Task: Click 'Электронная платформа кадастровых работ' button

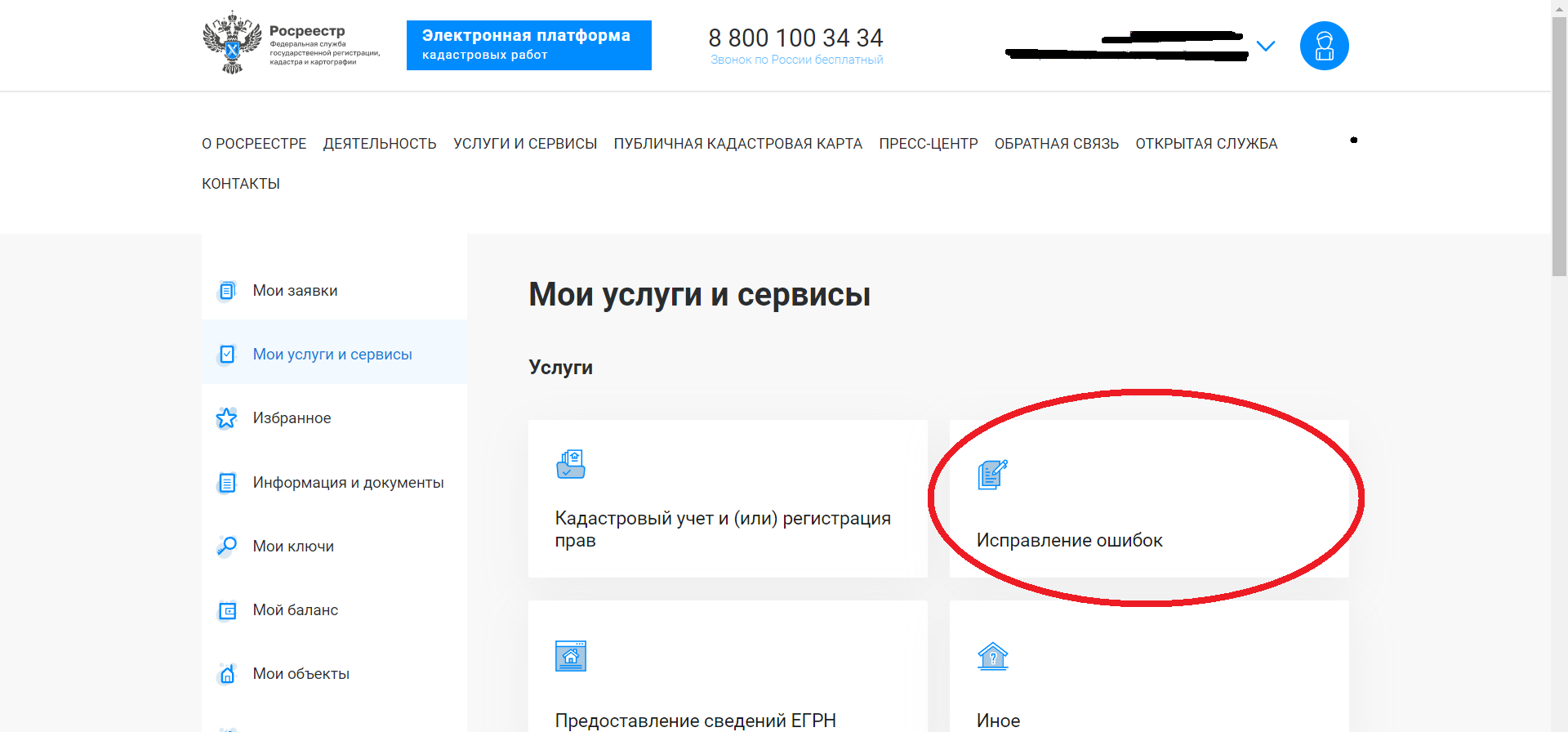Action: (528, 45)
